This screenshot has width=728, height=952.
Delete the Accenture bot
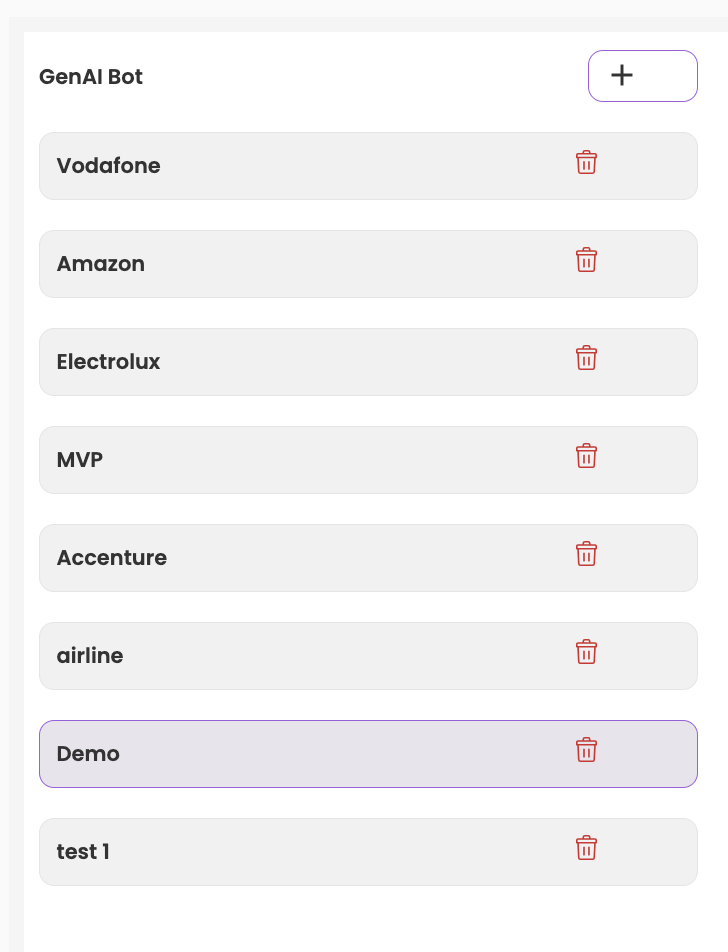586,555
